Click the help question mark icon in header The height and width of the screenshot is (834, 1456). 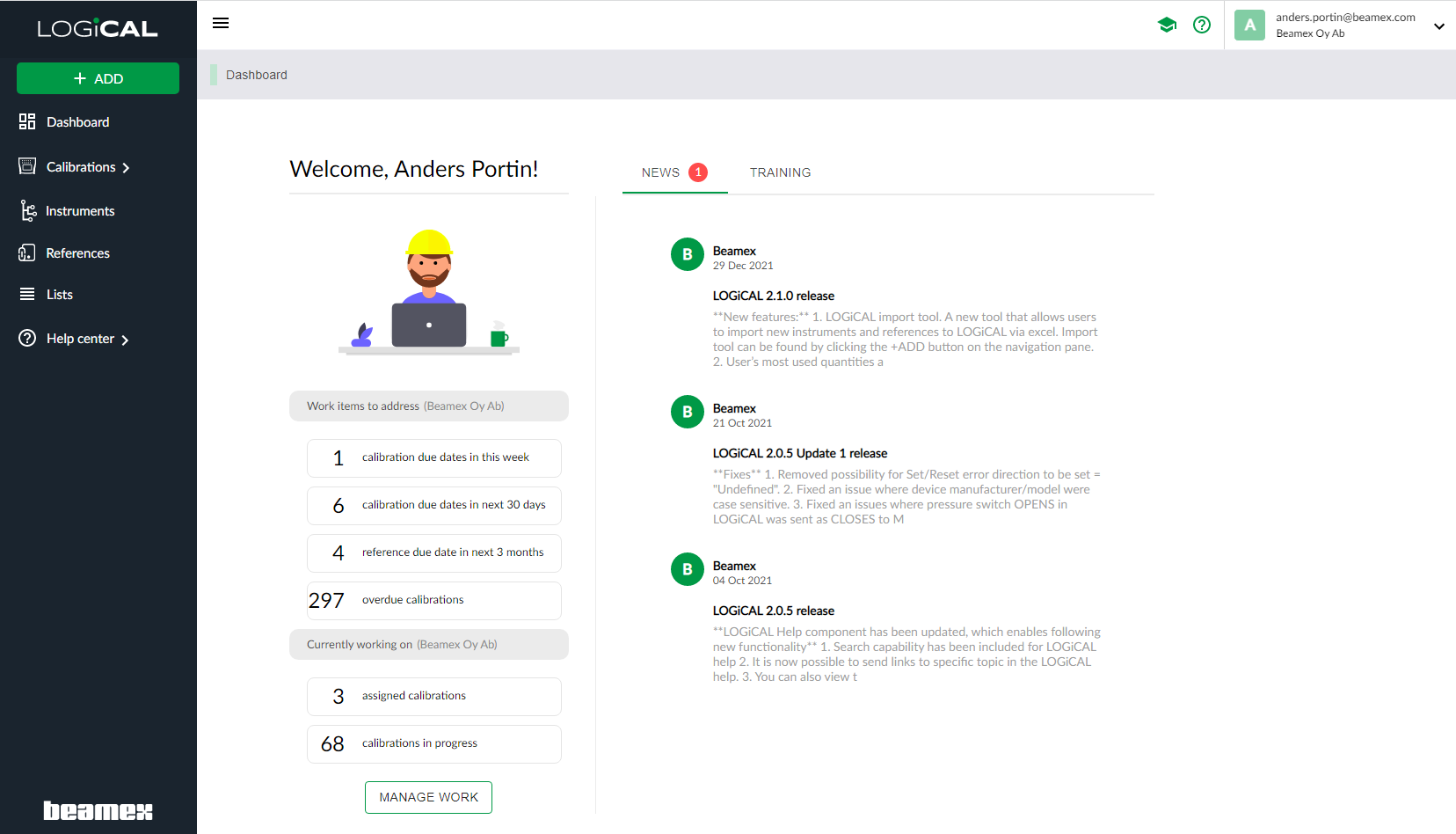pos(1202,25)
